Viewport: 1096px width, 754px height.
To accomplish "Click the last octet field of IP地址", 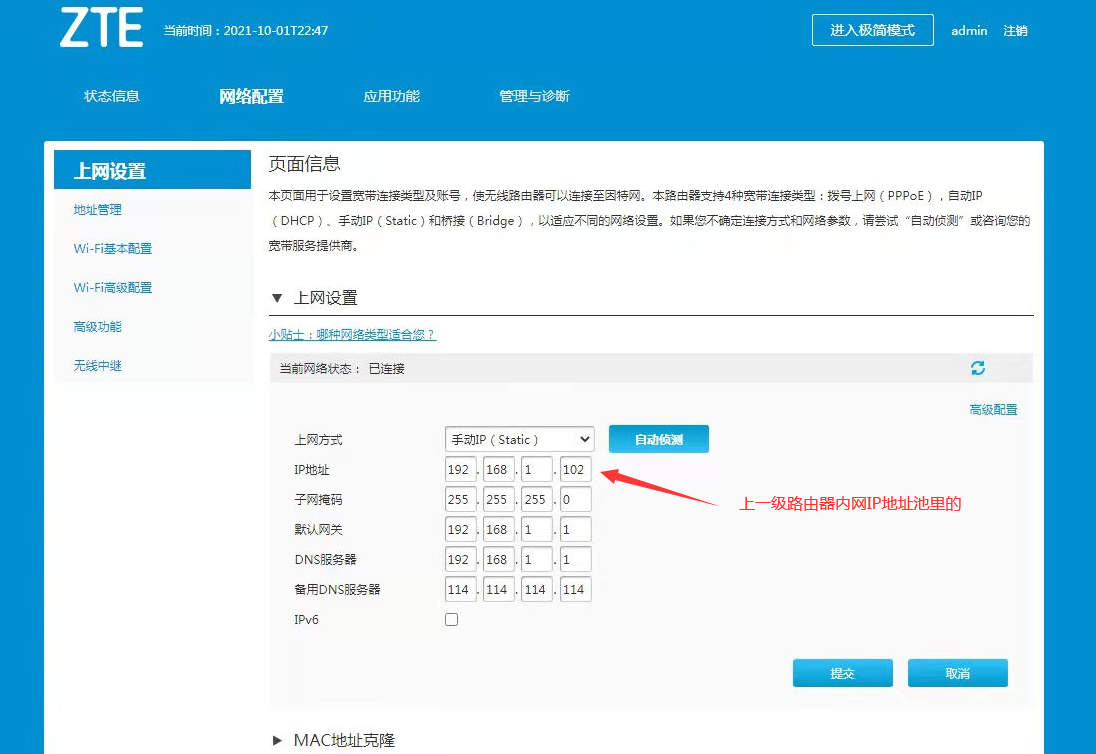I will click(575, 469).
